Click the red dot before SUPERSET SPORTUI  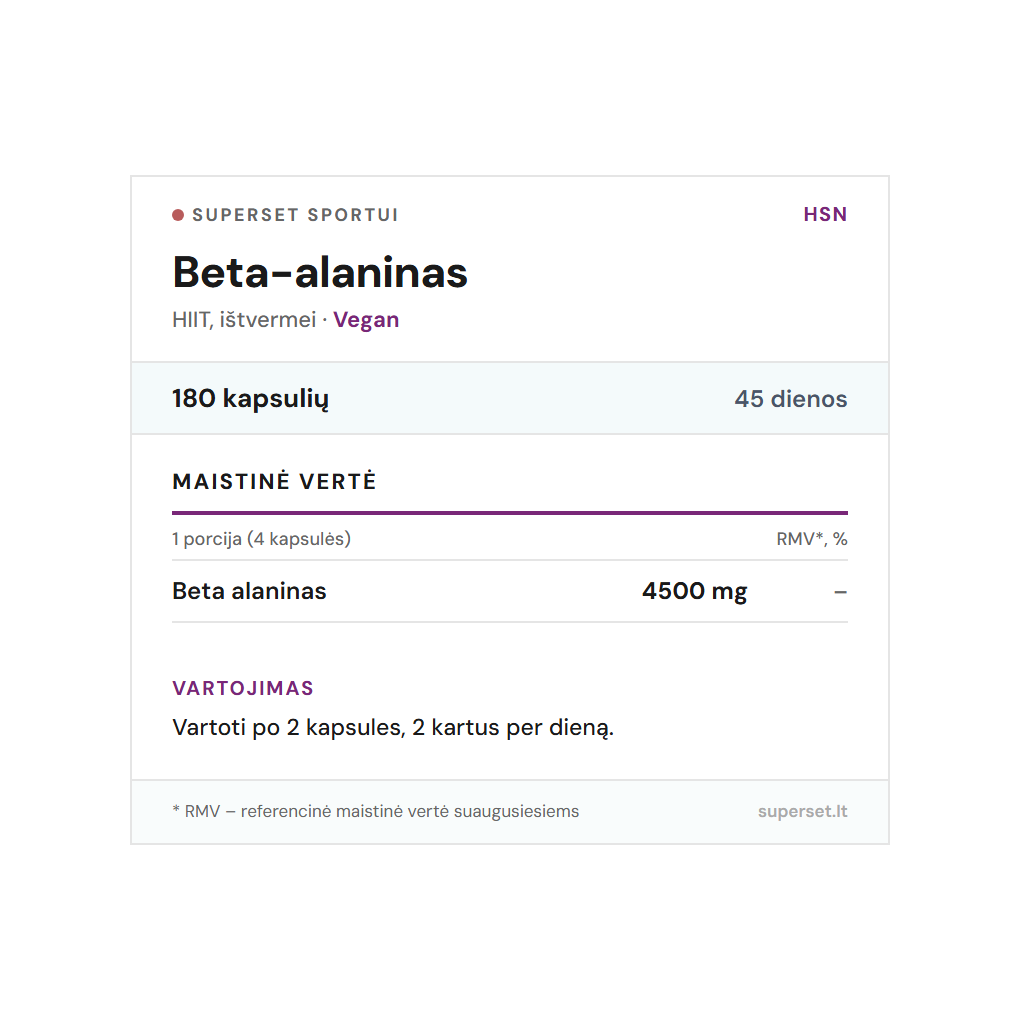(x=178, y=215)
